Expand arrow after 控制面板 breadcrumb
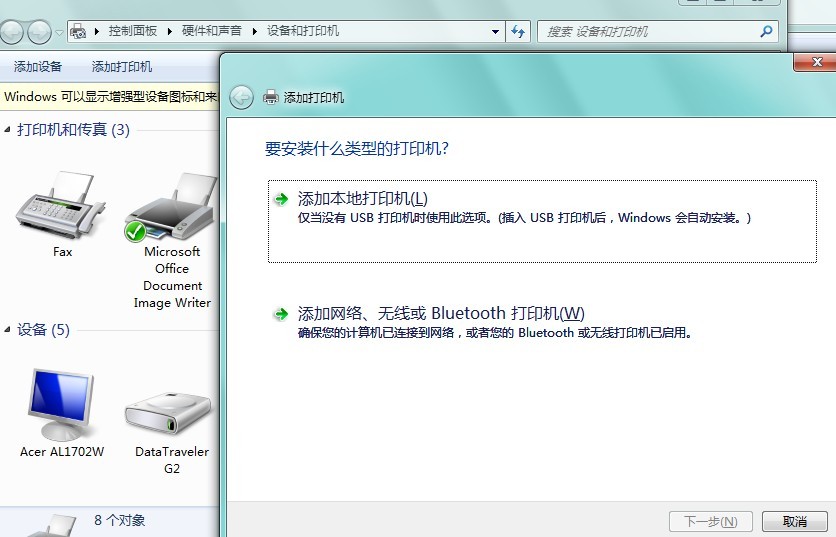The width and height of the screenshot is (836, 537). pyautogui.click(x=170, y=31)
